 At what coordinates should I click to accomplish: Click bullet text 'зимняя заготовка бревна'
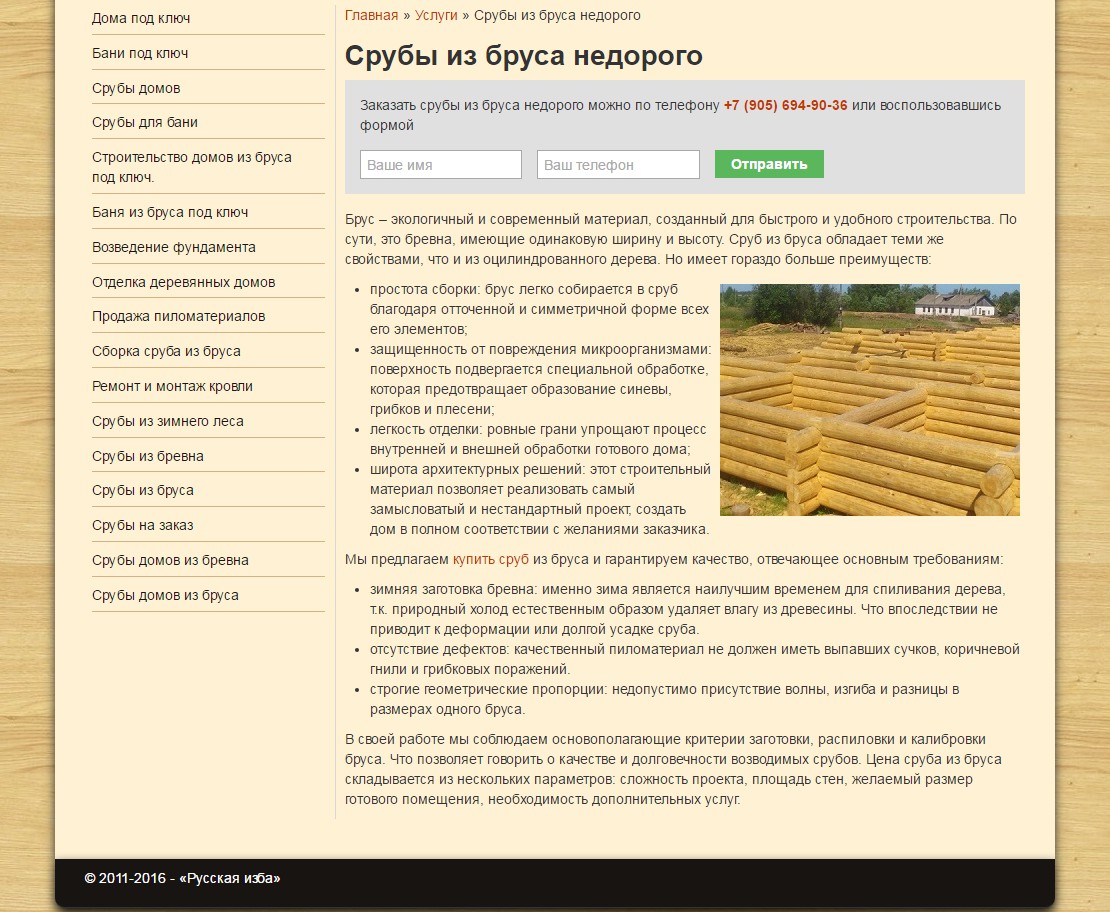(453, 589)
